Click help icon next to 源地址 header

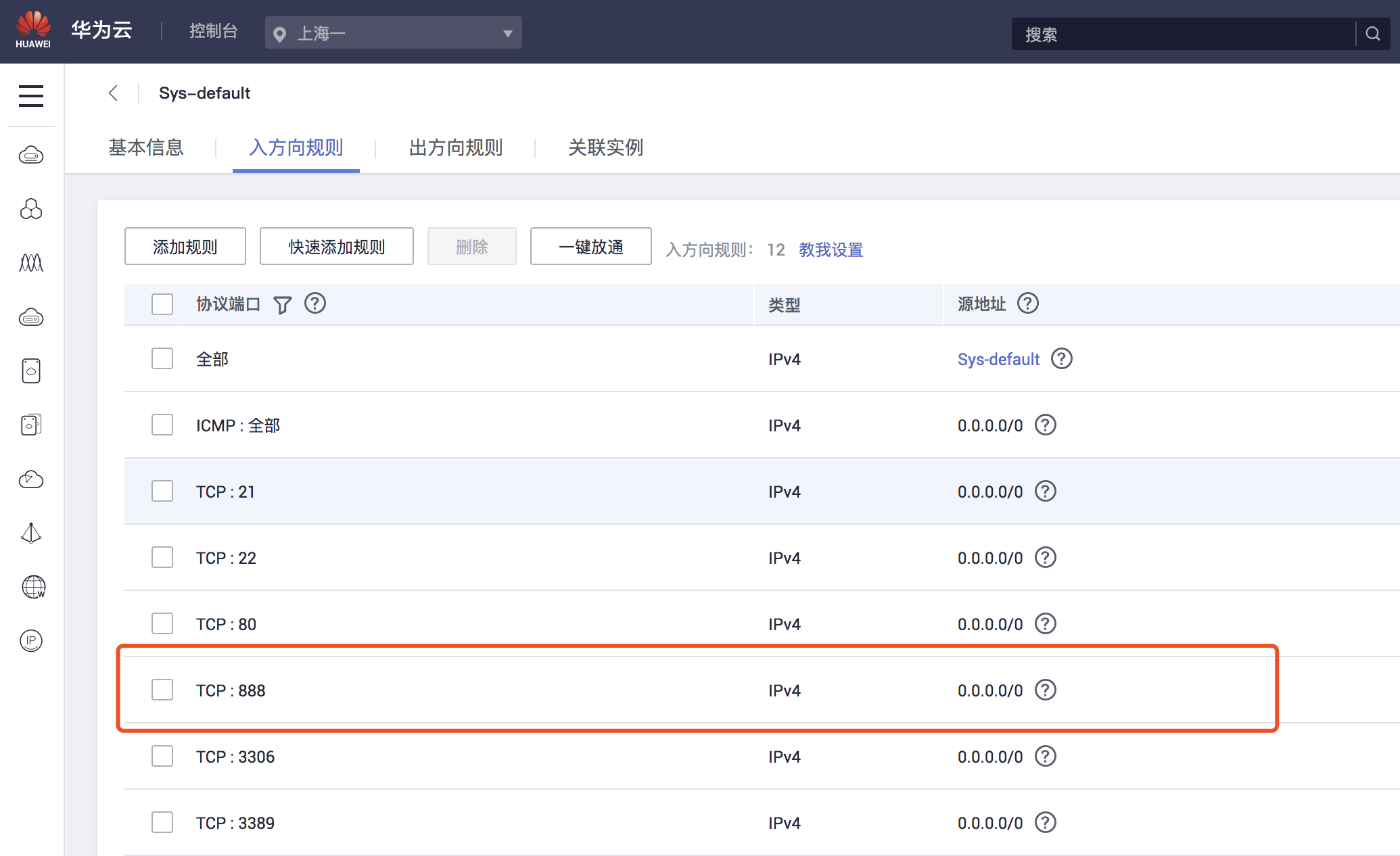coord(1027,304)
